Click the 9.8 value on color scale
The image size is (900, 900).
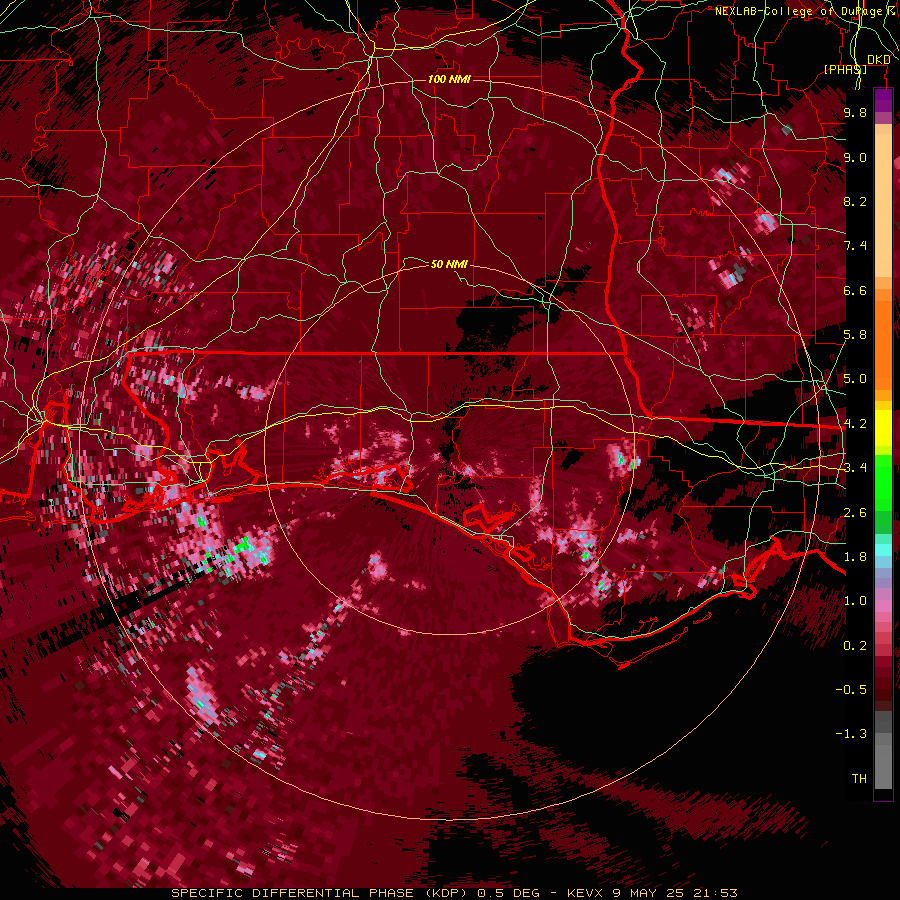(x=855, y=112)
